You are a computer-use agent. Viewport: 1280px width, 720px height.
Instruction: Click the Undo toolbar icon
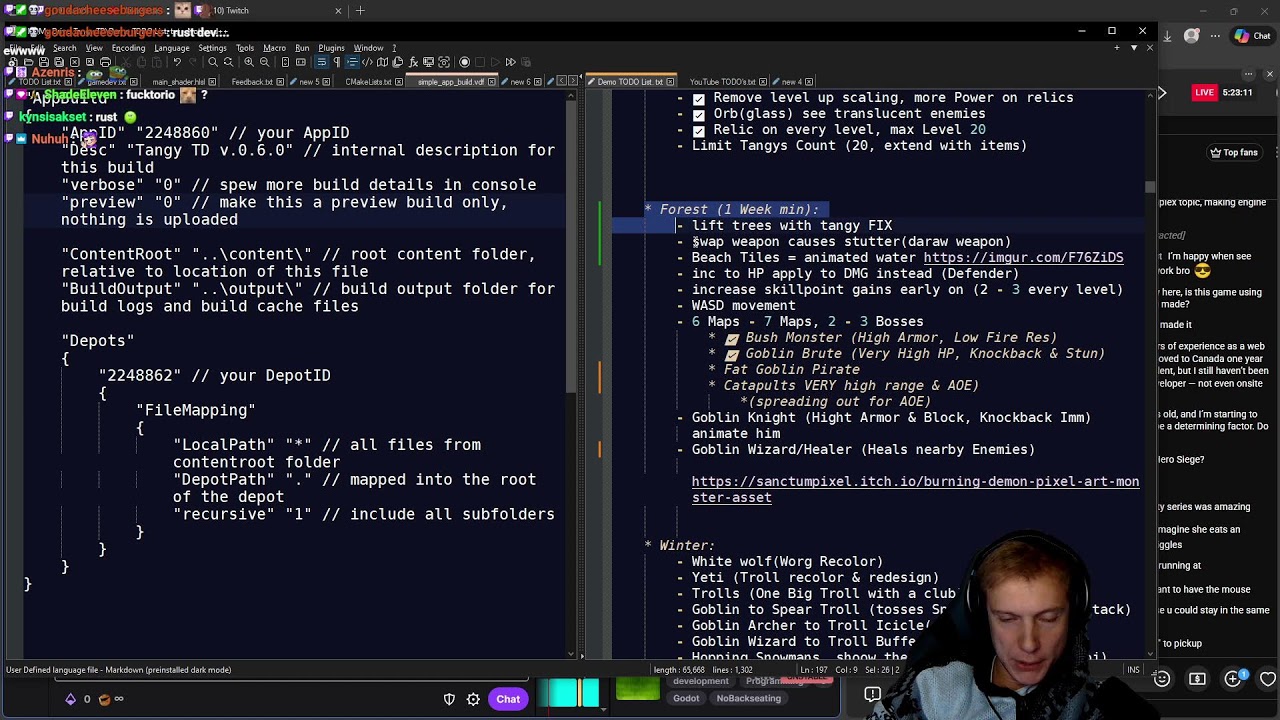tap(177, 62)
